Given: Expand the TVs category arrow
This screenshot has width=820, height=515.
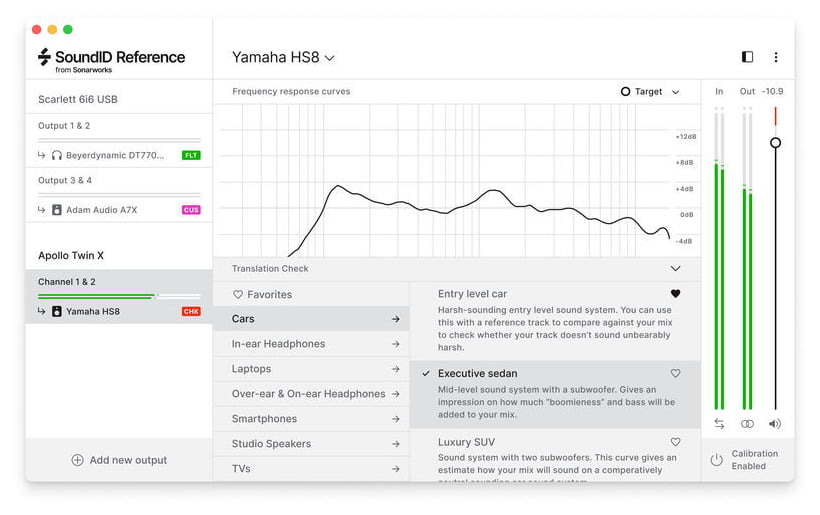Looking at the screenshot, I should pos(395,469).
